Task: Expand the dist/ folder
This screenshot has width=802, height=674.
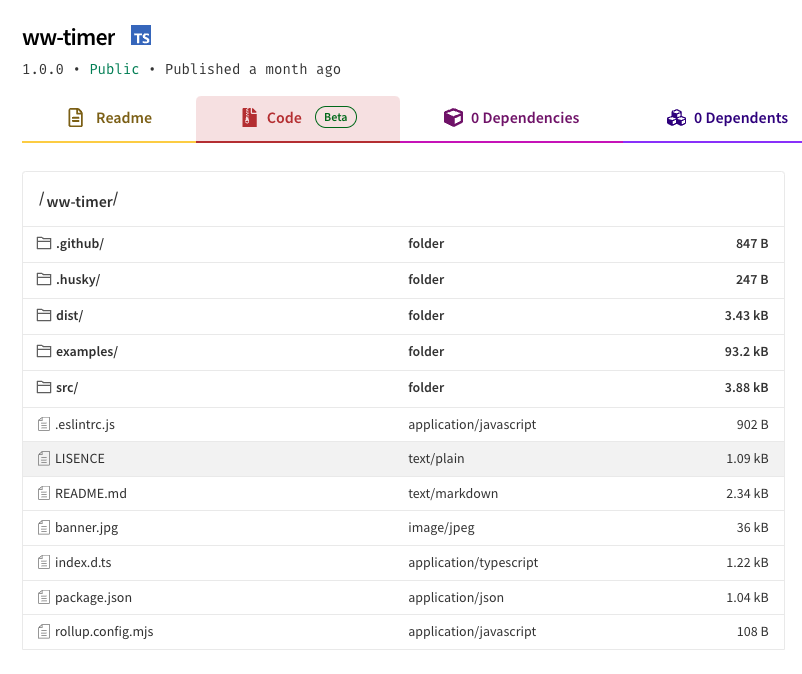Action: pyautogui.click(x=69, y=316)
